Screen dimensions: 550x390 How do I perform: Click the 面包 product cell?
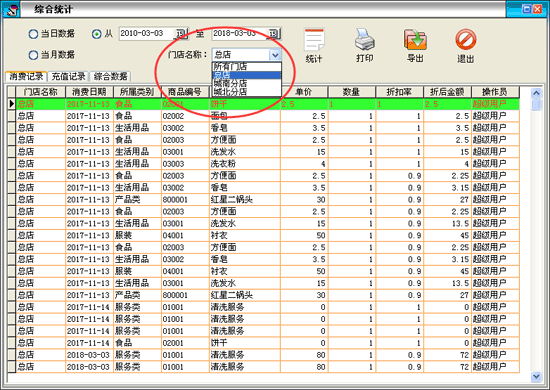(x=245, y=116)
